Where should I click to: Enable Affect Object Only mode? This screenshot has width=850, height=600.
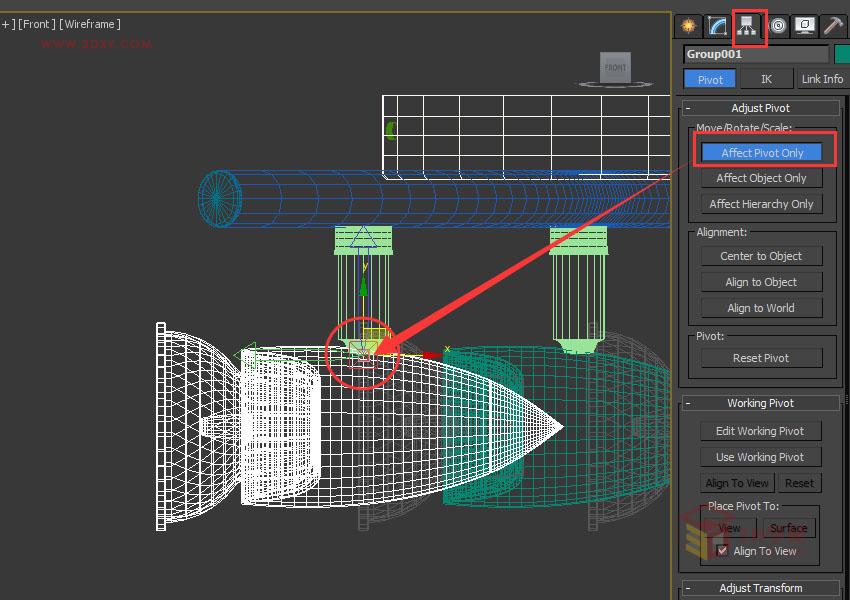[x=762, y=177]
